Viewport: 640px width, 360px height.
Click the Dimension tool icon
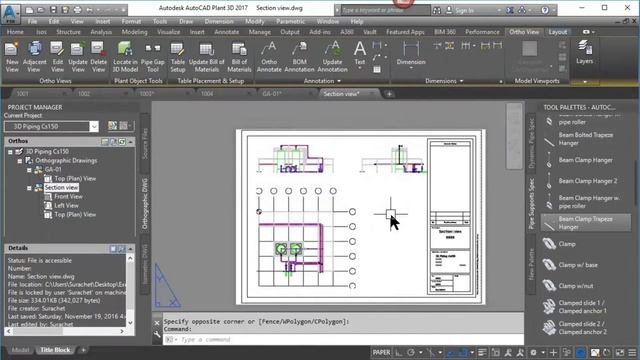[x=411, y=50]
